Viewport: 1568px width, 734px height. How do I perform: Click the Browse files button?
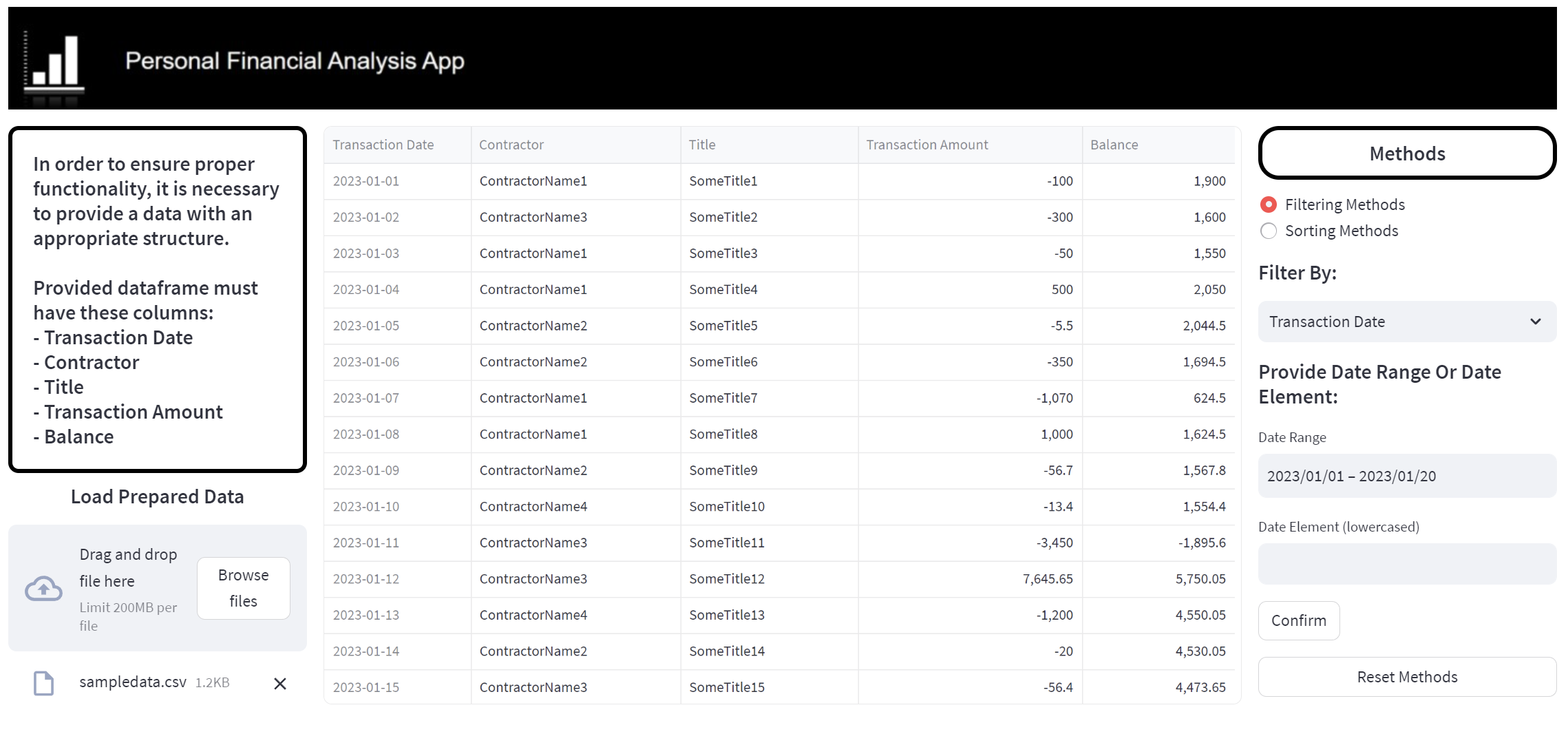243,588
